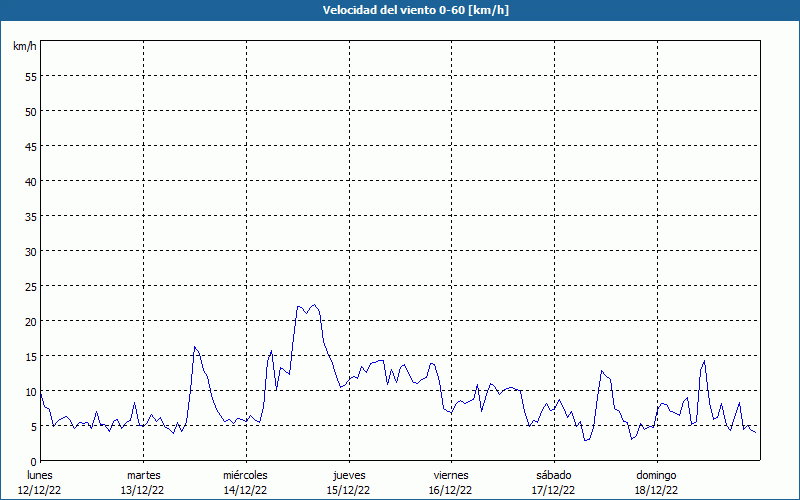Screen dimensions: 800x500
Task: Select the '12/12/22' date label
Action: (40, 490)
